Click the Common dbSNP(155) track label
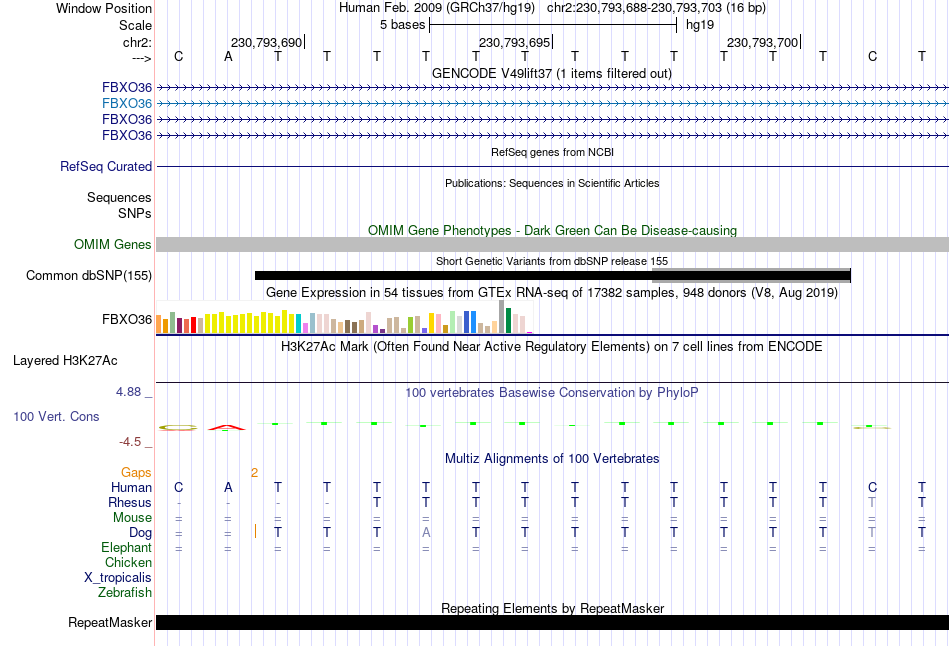 pos(88,276)
